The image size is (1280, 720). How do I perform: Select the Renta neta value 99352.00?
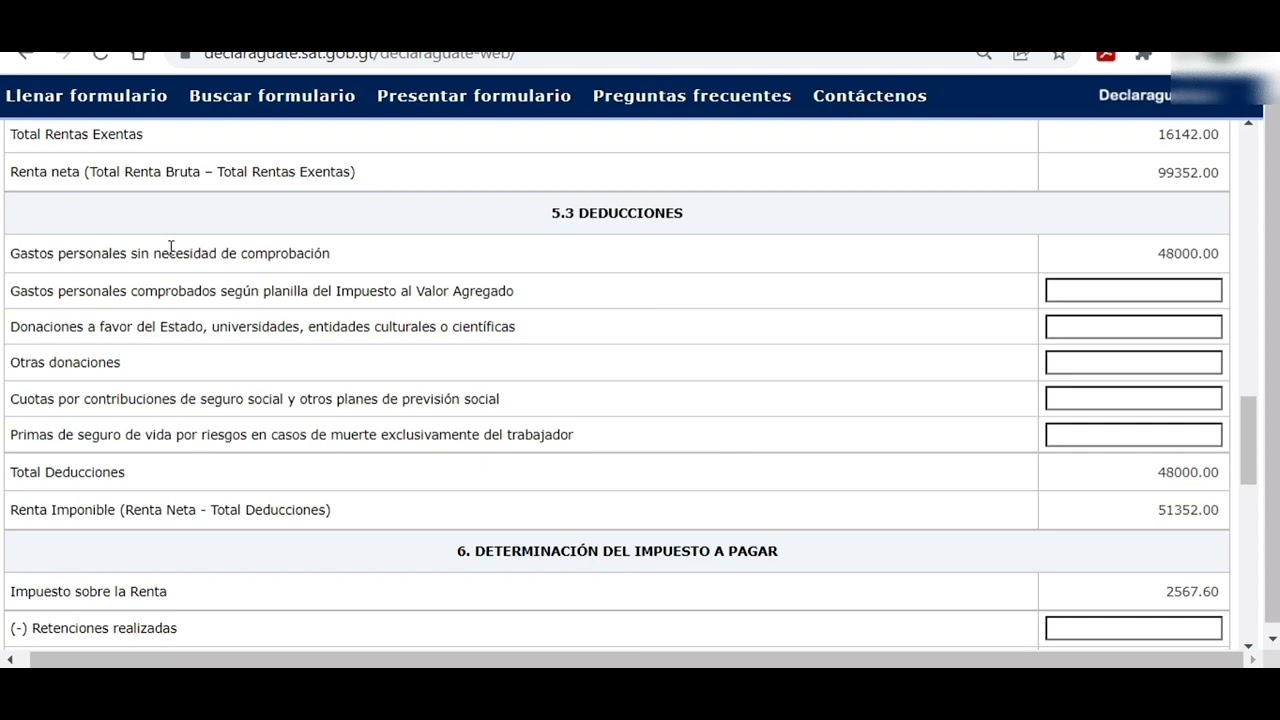(1188, 173)
